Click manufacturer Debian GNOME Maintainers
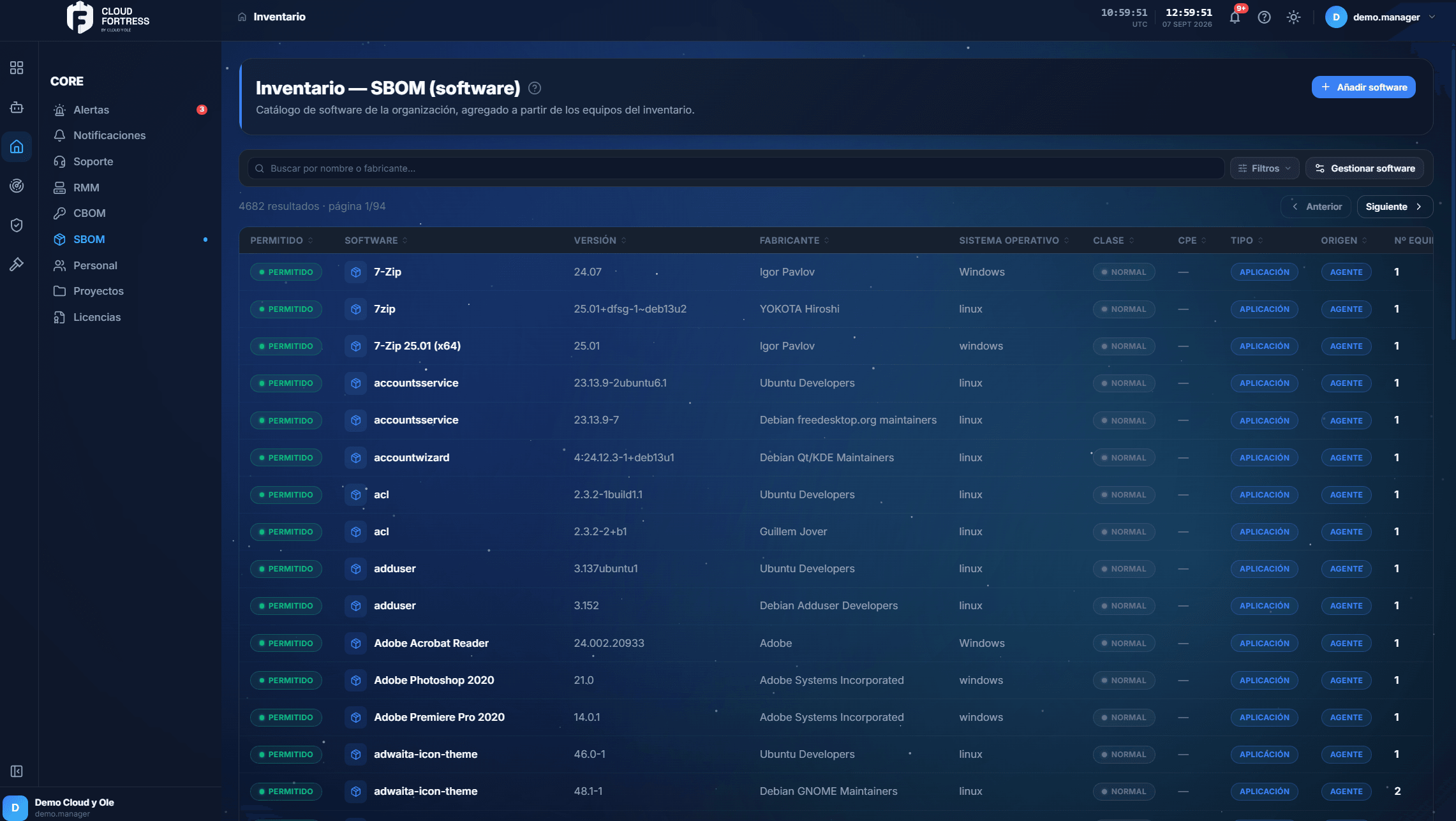The width and height of the screenshot is (1456, 821). [x=828, y=791]
